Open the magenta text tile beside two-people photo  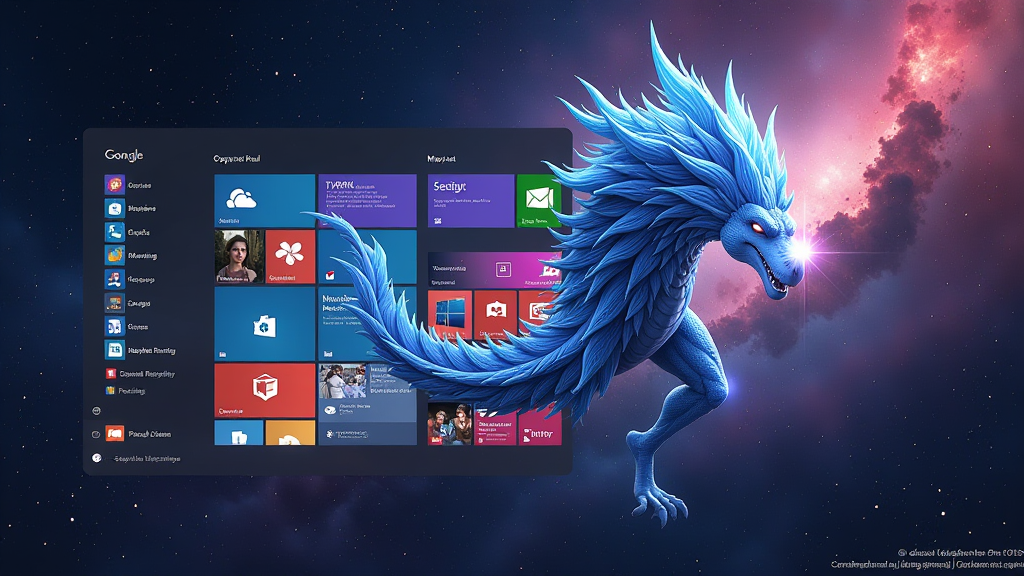pos(495,427)
